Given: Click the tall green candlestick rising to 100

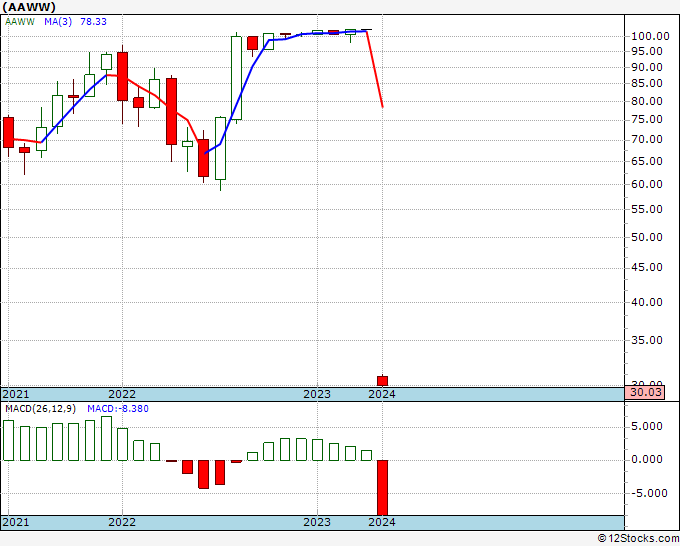Looking at the screenshot, I should pyautogui.click(x=236, y=78).
